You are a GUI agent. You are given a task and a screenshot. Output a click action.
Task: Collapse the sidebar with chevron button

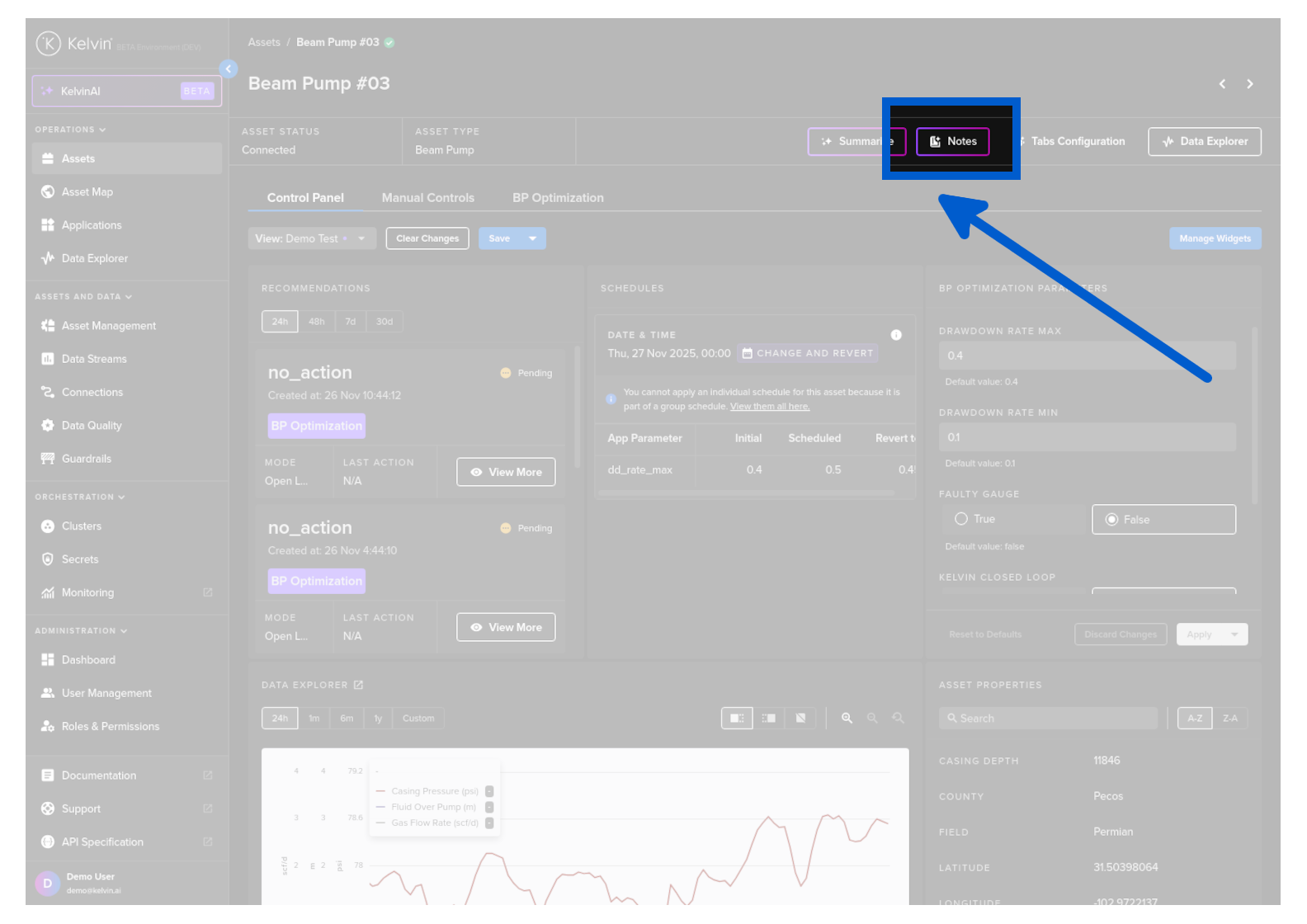click(x=229, y=69)
